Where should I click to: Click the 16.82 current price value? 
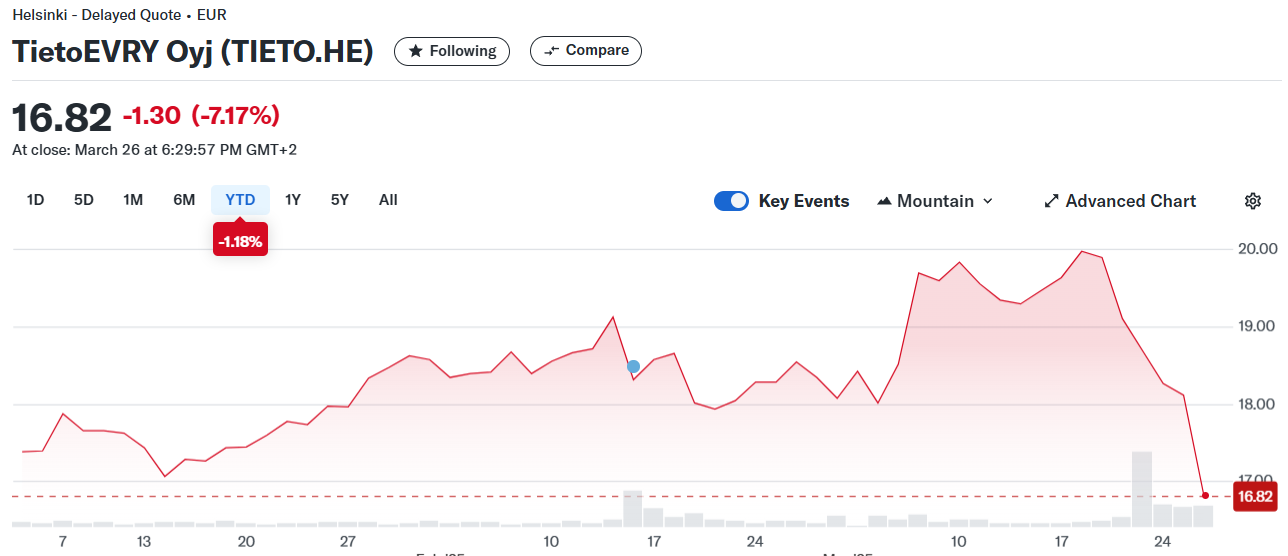tap(62, 118)
